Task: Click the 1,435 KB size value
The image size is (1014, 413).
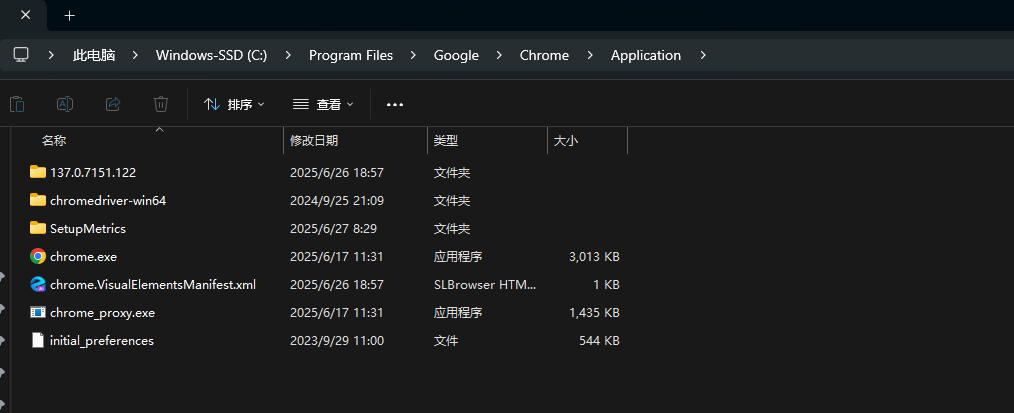Action: tap(594, 313)
